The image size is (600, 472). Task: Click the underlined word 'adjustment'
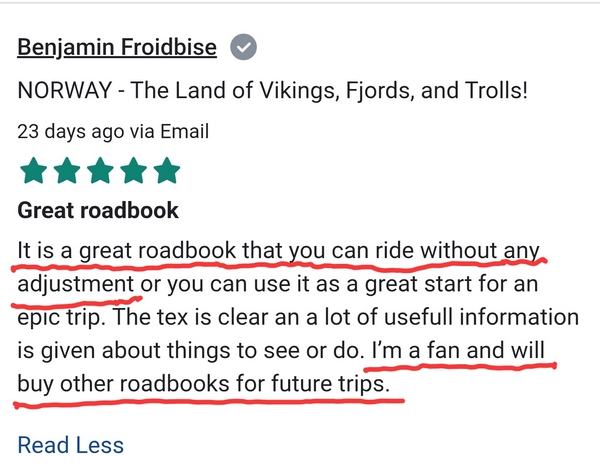tap(76, 284)
